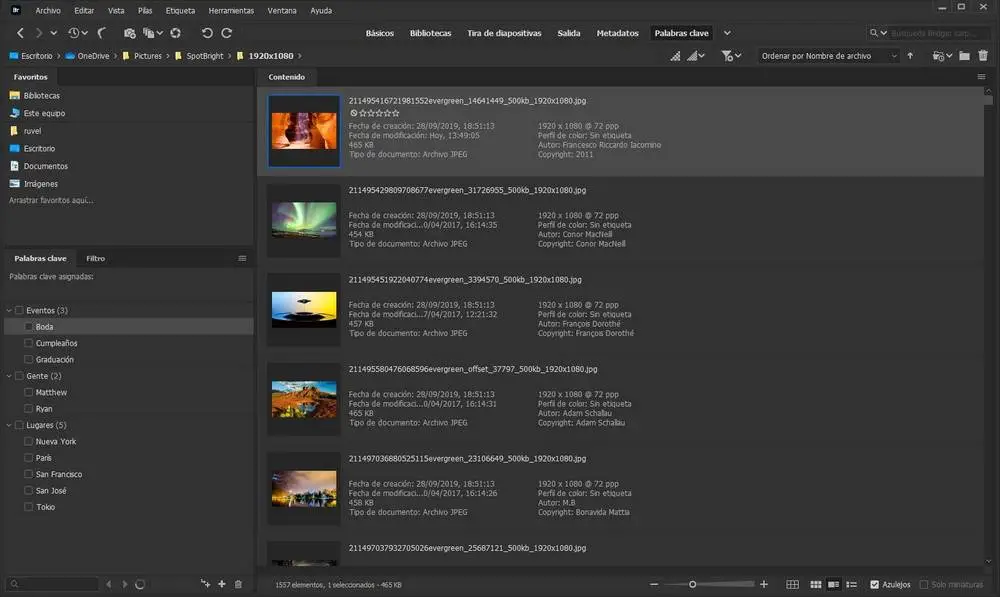Viewport: 1000px width, 597px height.
Task: Toggle ascending sort order arrow
Action: click(x=910, y=56)
